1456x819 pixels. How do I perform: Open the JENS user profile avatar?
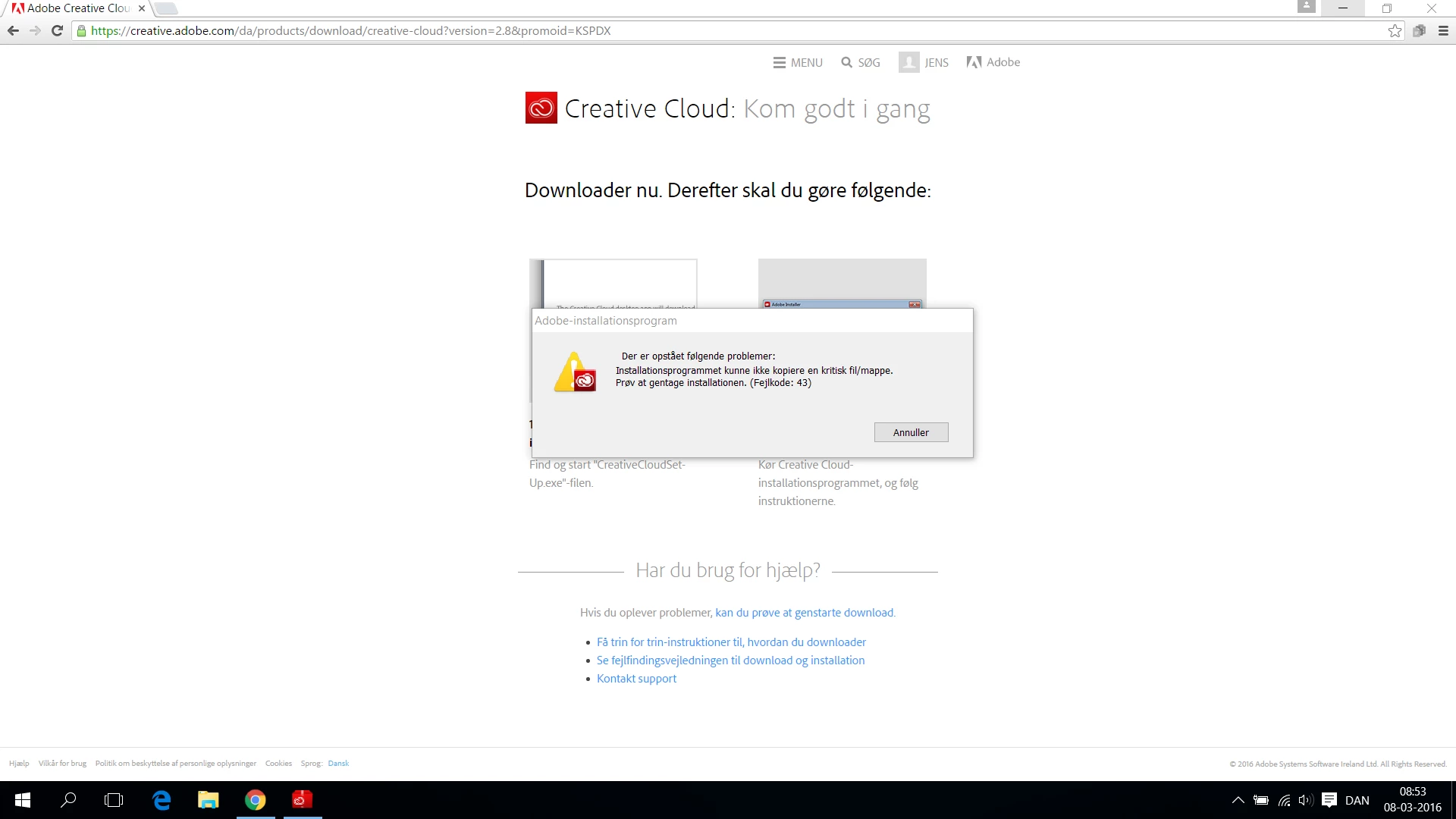click(909, 62)
